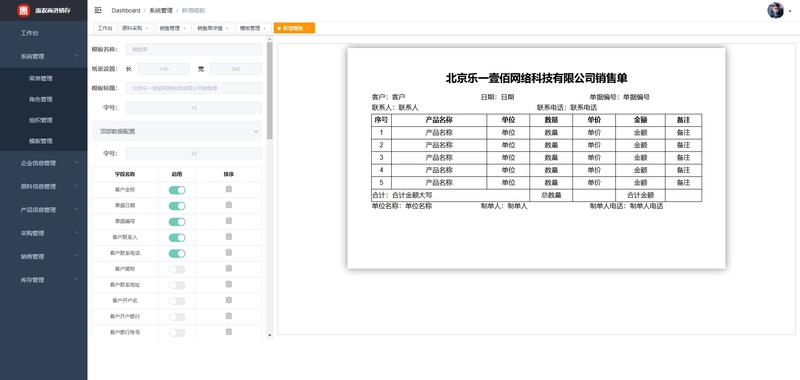Click sort icon in 客户联系地址 row
800x380 pixels.
[x=229, y=284]
